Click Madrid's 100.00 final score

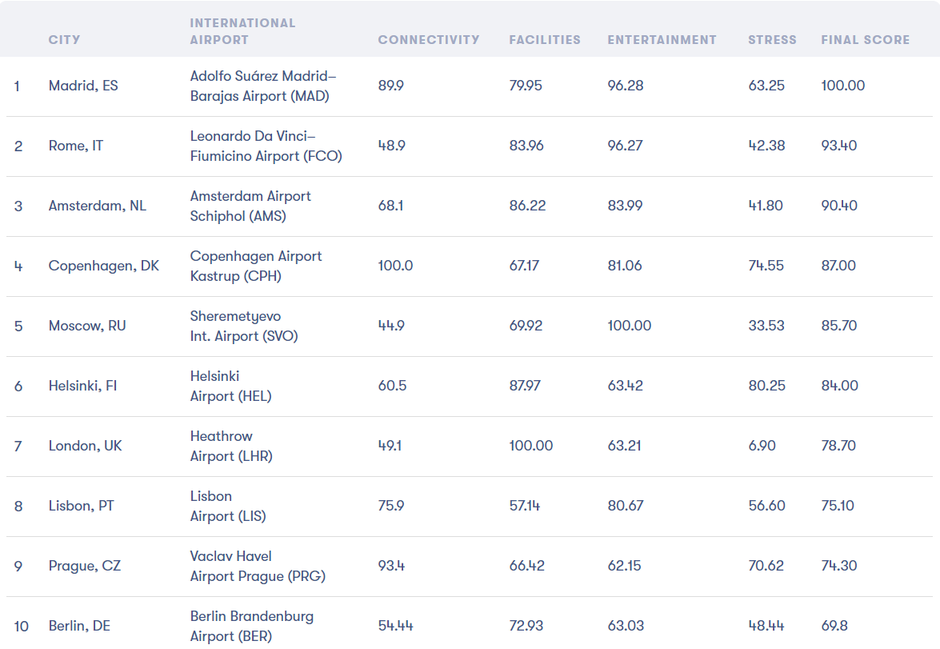[x=842, y=86]
